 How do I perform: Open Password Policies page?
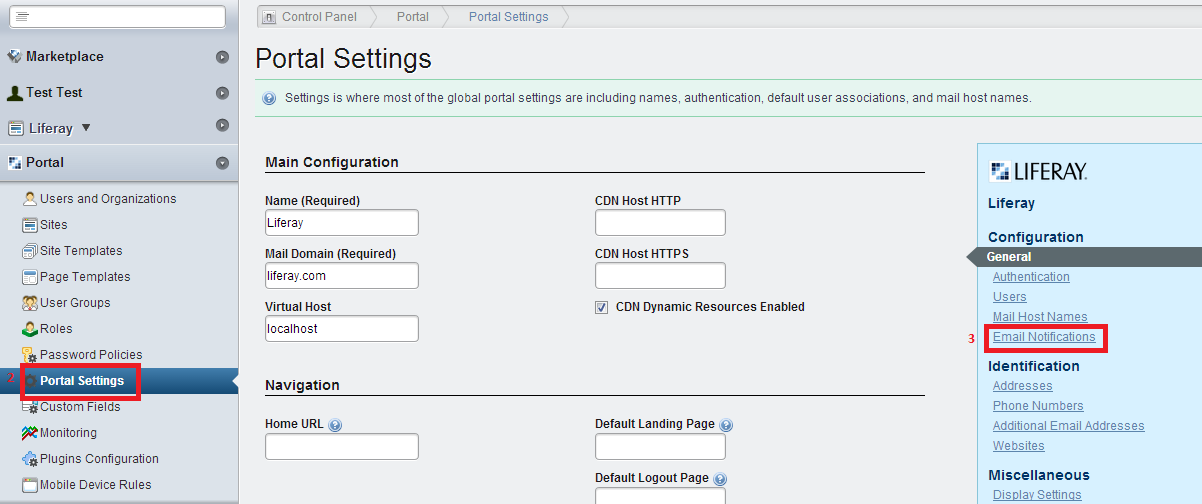coord(91,355)
